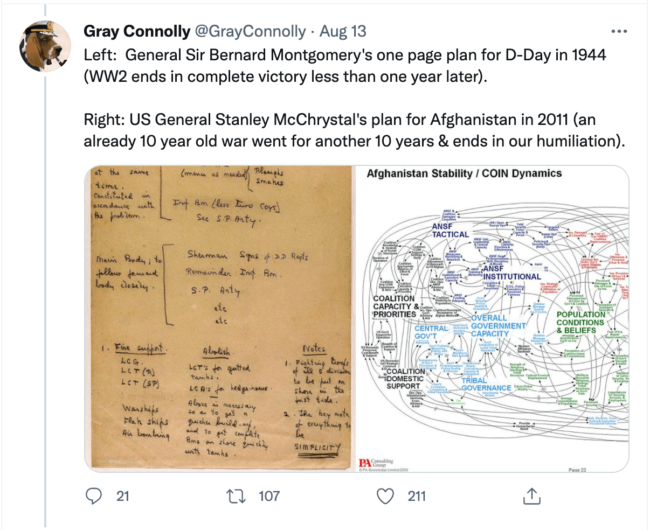Click Gray Connolly's profile avatar
The image size is (650, 530).
[45, 48]
